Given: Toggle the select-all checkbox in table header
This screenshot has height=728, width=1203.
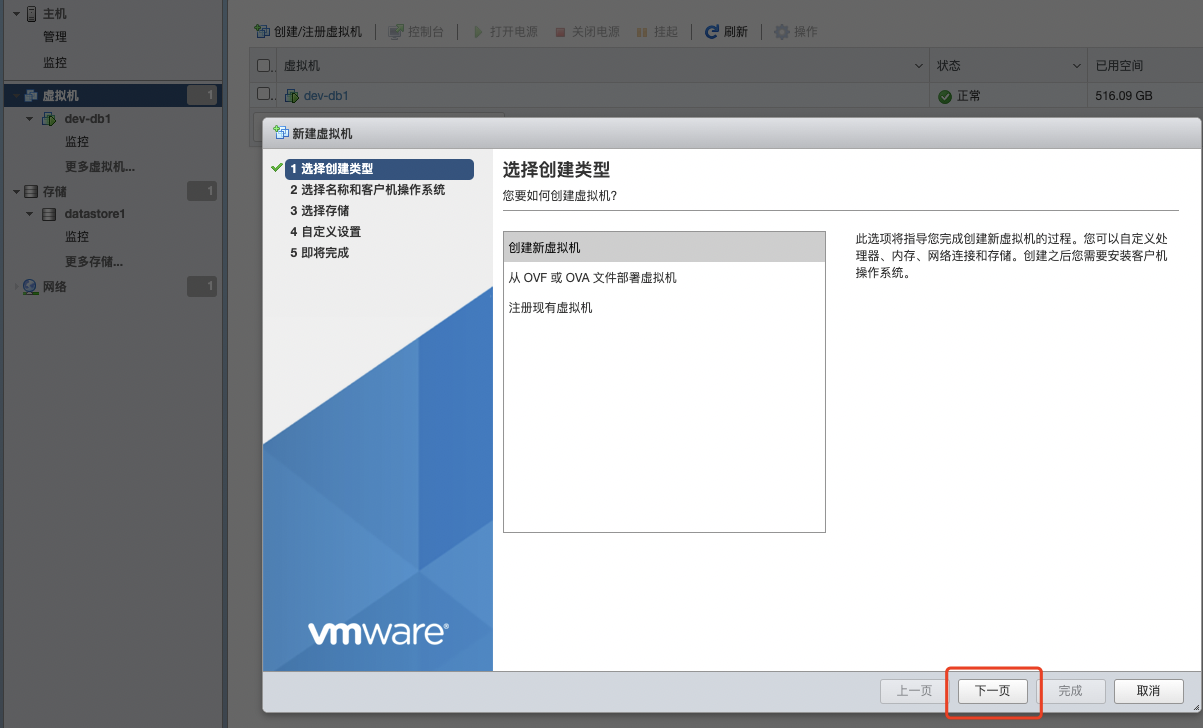Looking at the screenshot, I should point(264,66).
